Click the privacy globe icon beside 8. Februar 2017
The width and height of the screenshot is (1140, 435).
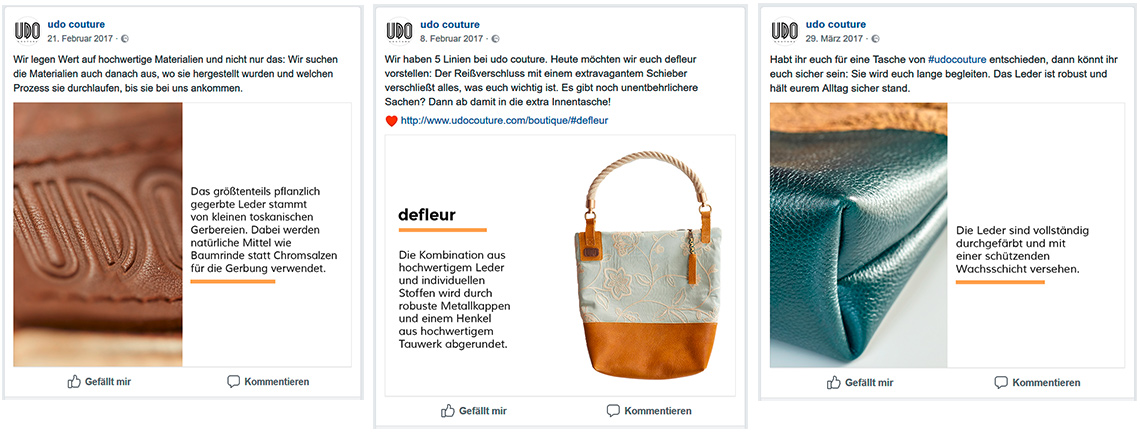click(496, 39)
